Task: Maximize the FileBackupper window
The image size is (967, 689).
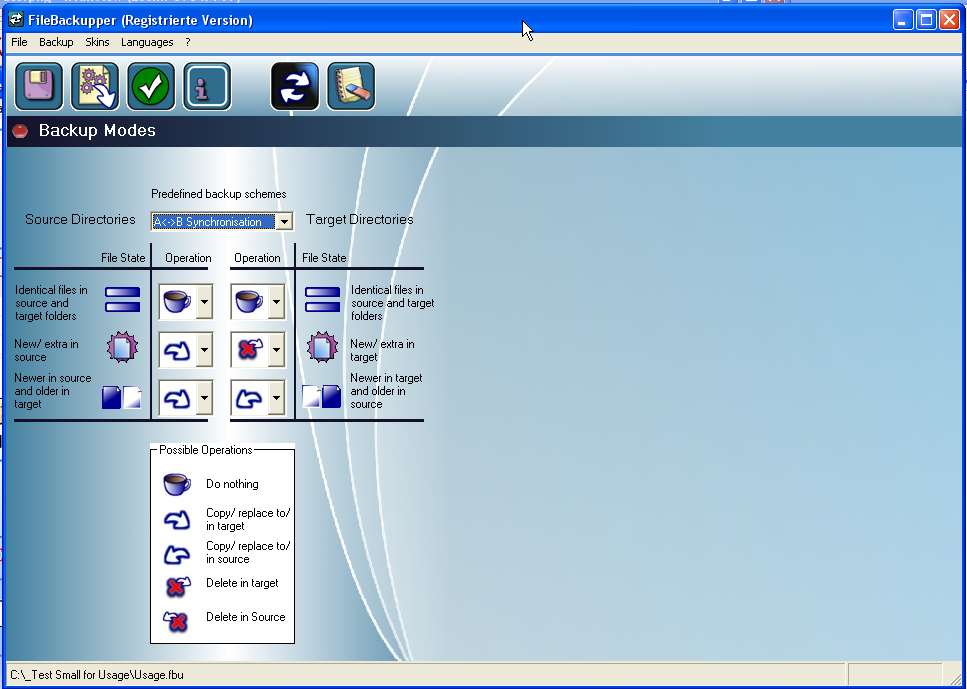Action: pyautogui.click(x=926, y=20)
